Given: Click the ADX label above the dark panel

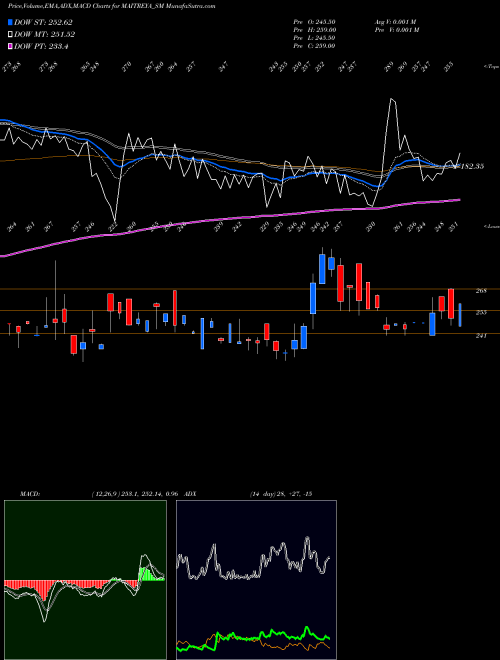Looking at the screenshot, I should (190, 494).
